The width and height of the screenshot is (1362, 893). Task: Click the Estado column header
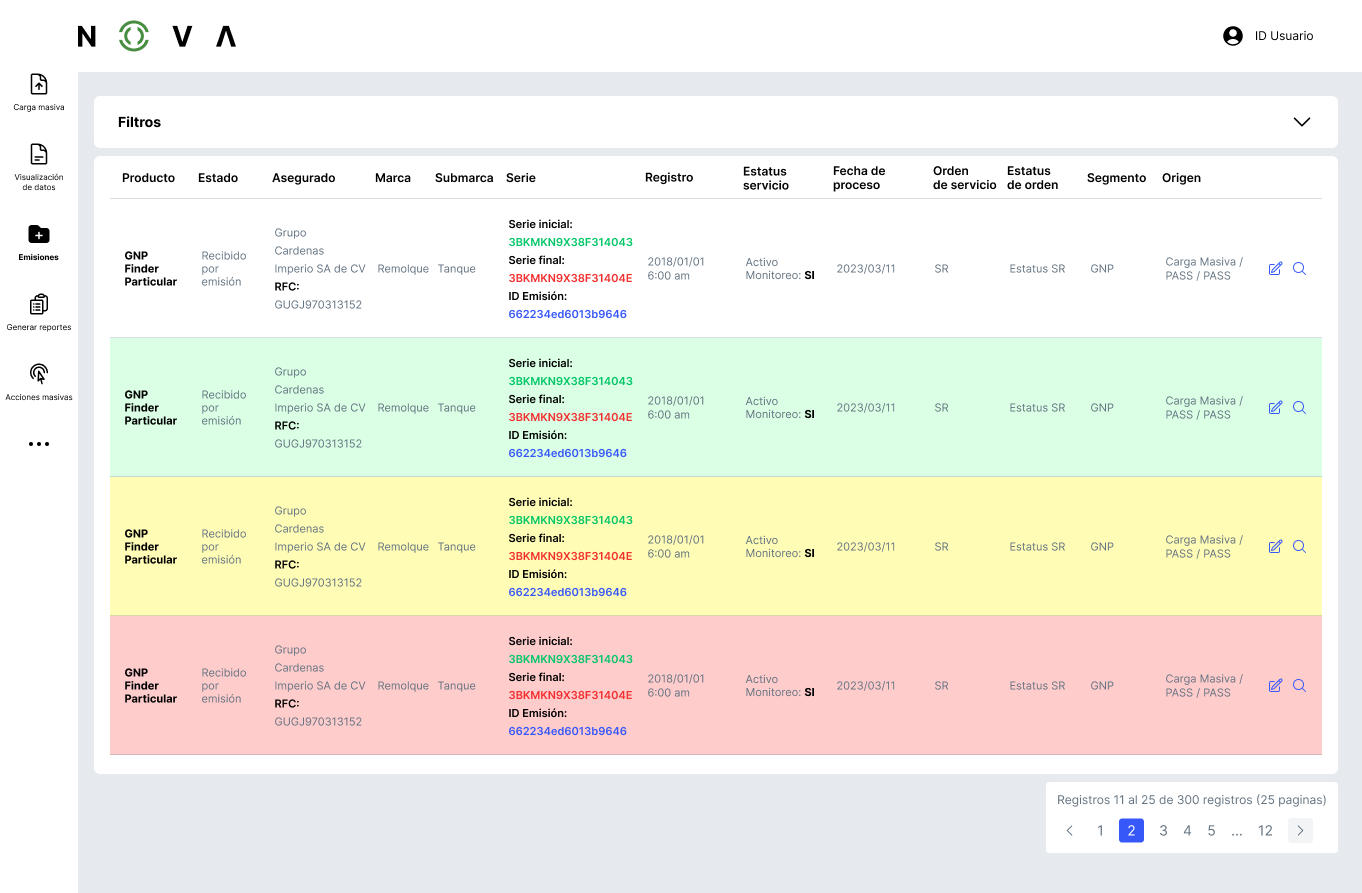click(x=218, y=178)
